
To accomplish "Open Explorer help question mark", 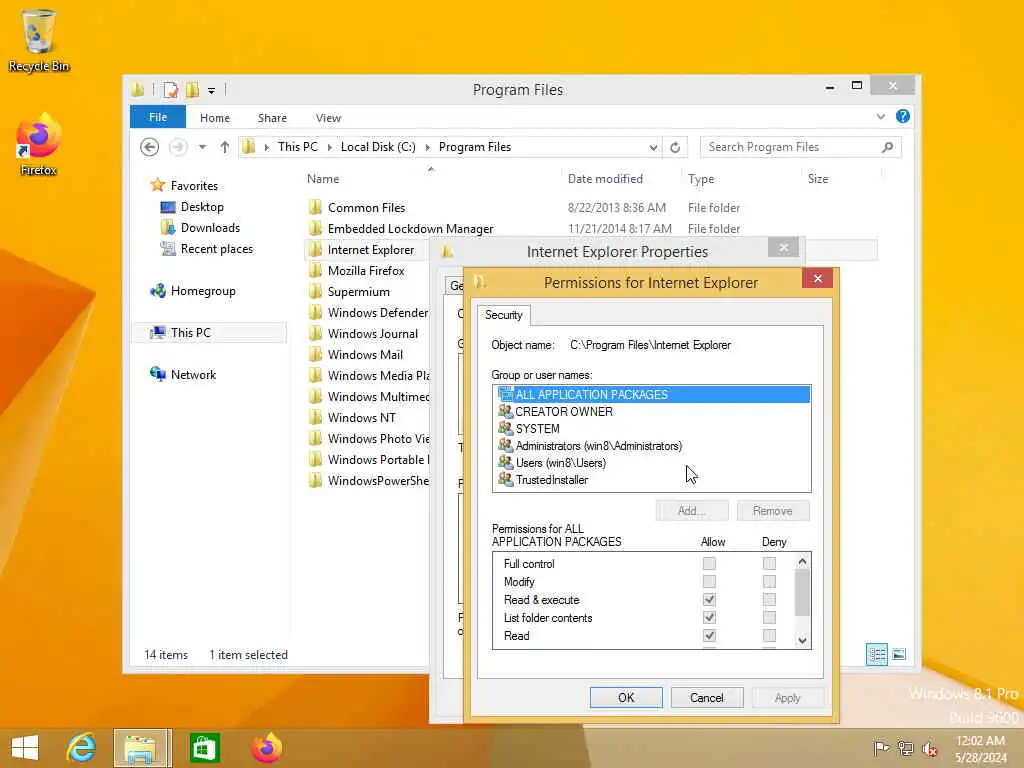I will tap(903, 116).
